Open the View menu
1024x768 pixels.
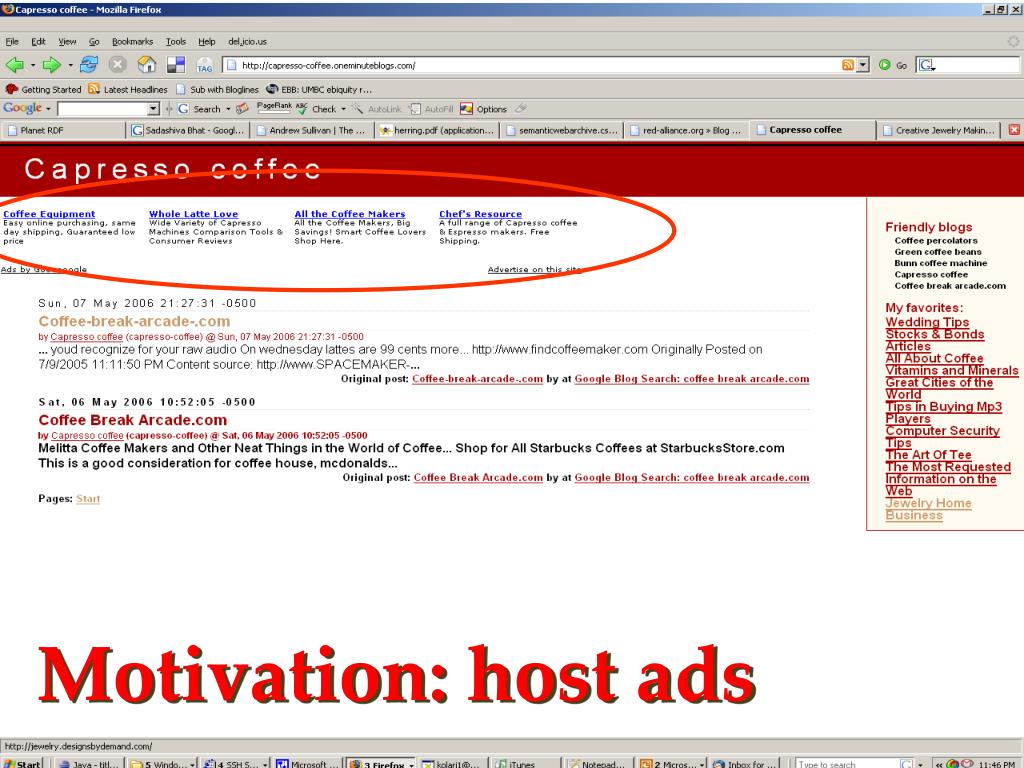[x=67, y=41]
